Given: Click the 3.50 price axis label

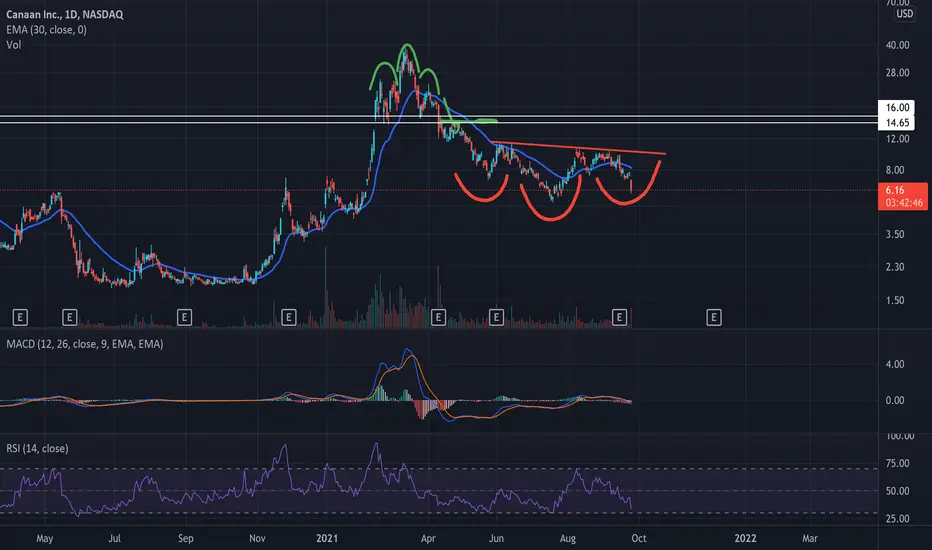Looking at the screenshot, I should [895, 234].
